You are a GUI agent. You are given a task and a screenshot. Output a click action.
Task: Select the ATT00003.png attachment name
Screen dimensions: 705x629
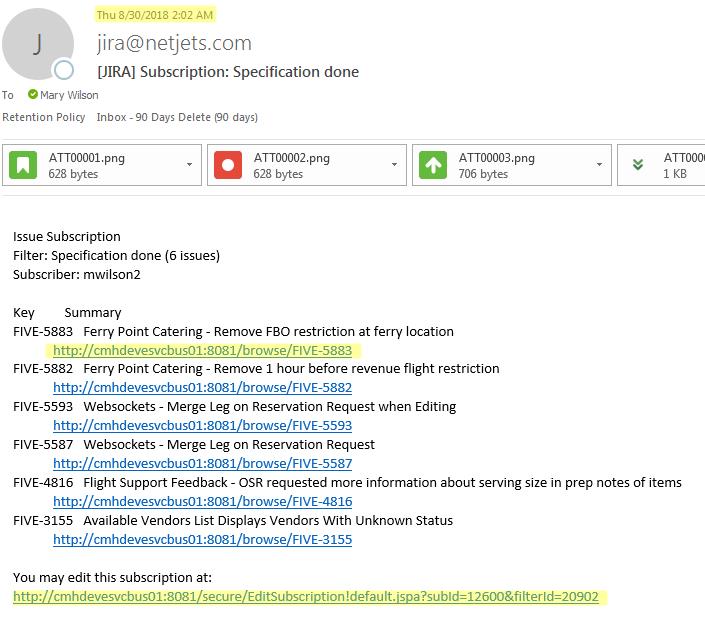[497, 158]
